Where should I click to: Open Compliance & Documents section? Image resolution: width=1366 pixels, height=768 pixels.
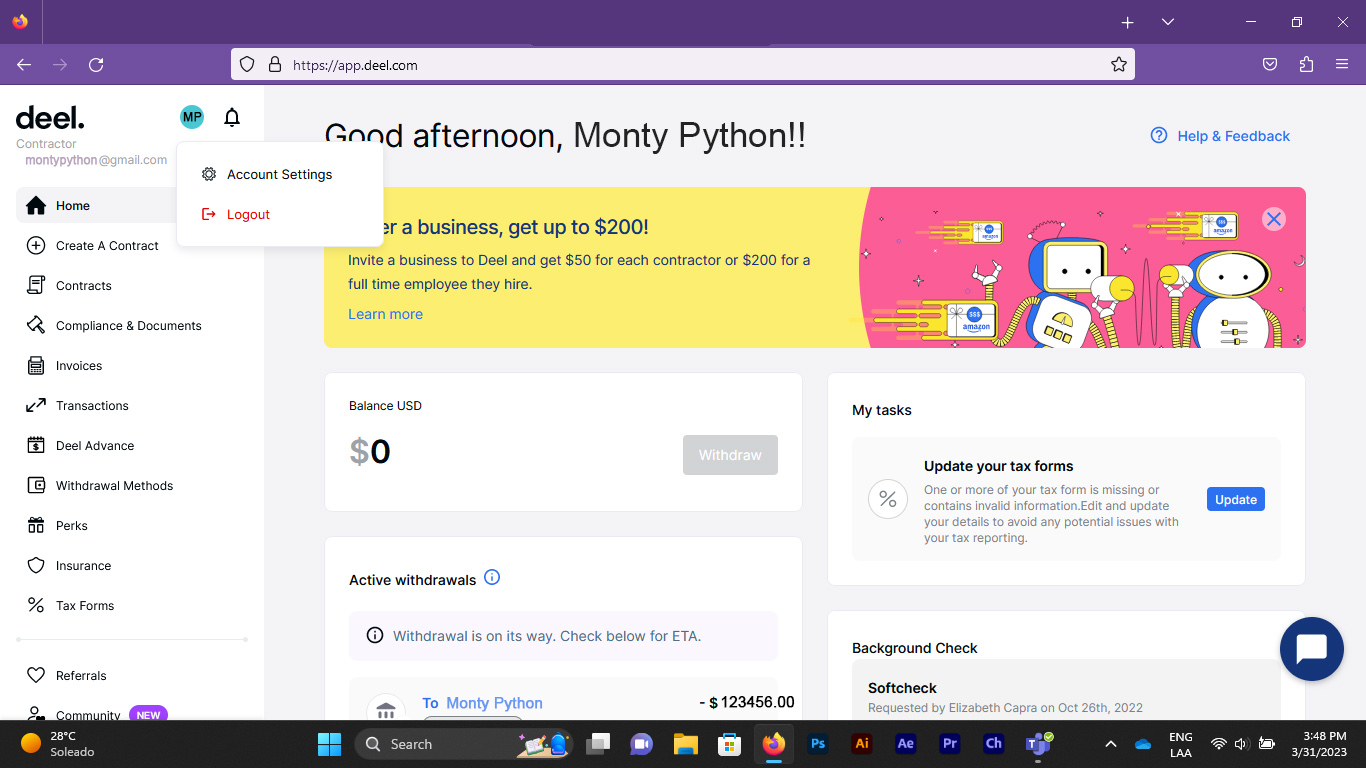129,326
